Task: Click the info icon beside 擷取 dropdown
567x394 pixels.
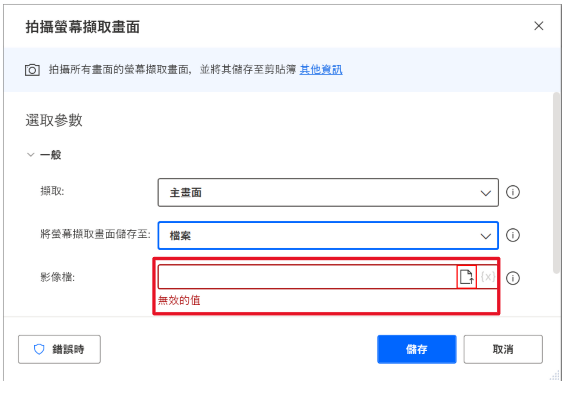Action: 513,192
